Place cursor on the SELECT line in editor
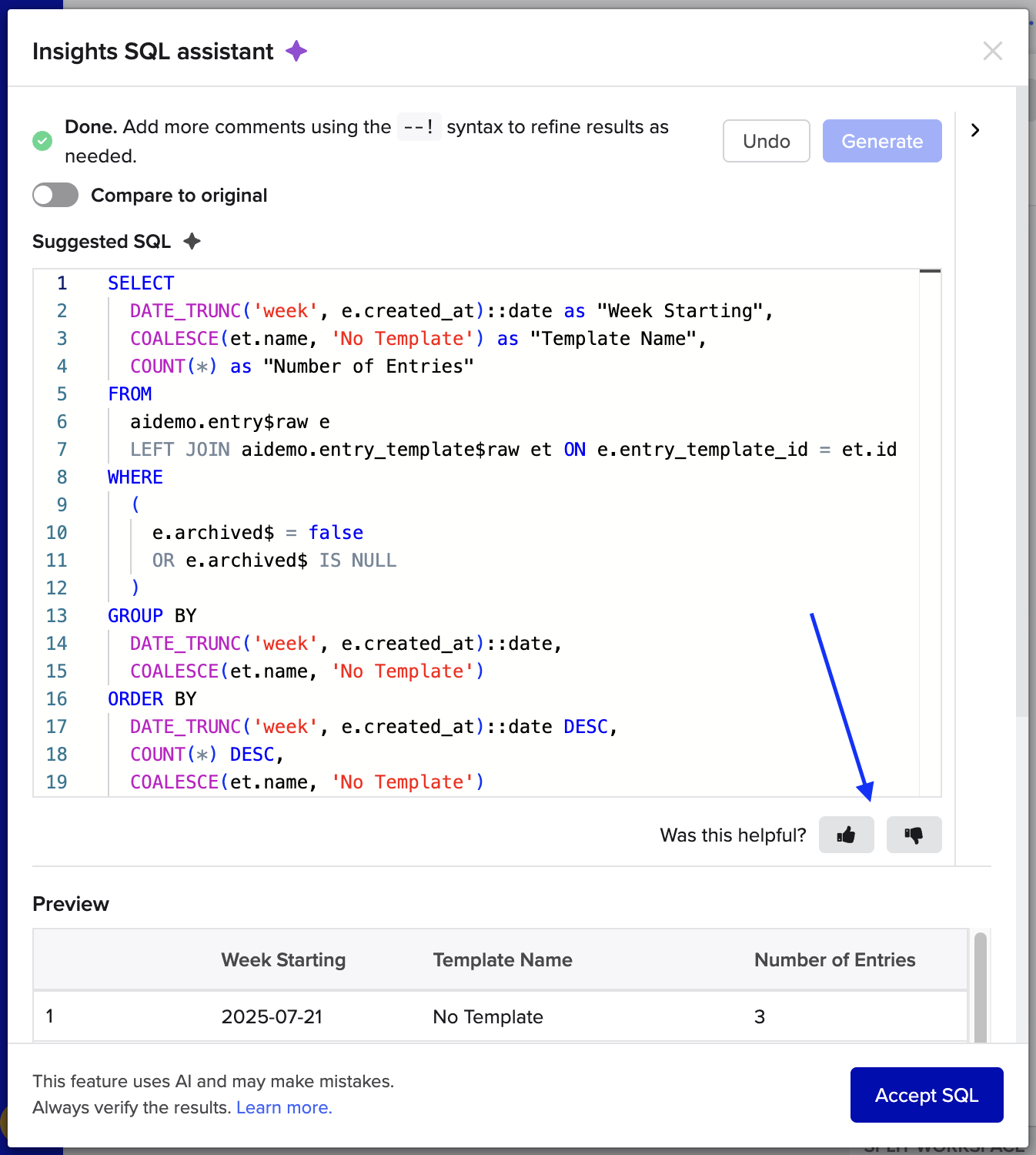1036x1155 pixels. (141, 283)
